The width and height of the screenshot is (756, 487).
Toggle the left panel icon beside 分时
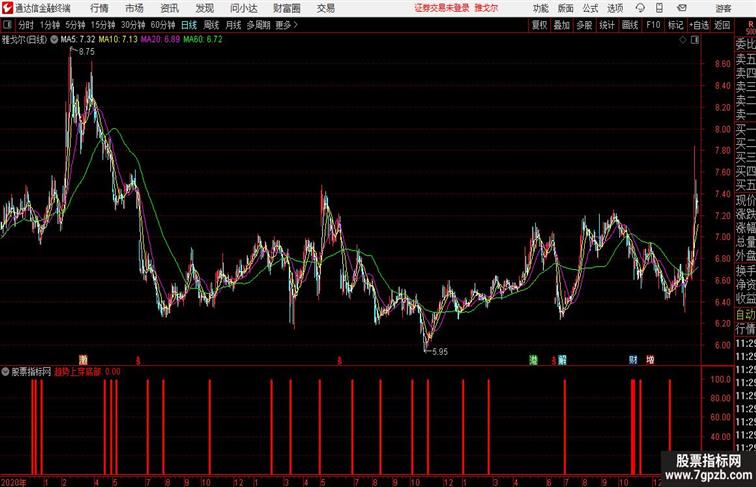tap(7, 24)
